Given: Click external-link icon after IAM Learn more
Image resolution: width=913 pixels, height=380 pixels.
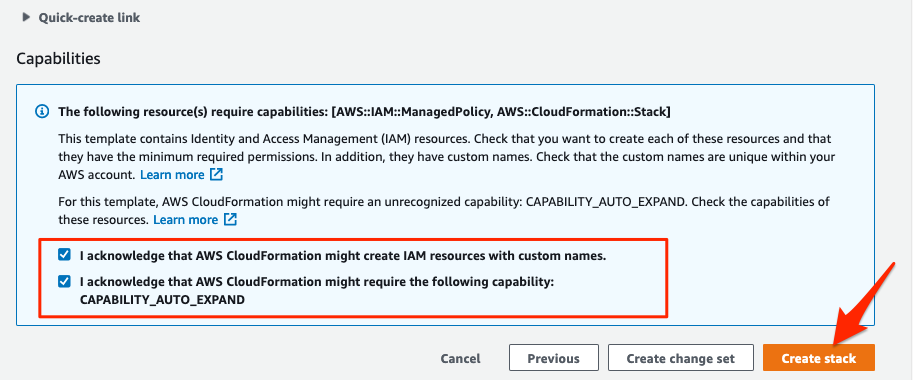Looking at the screenshot, I should pos(216,174).
